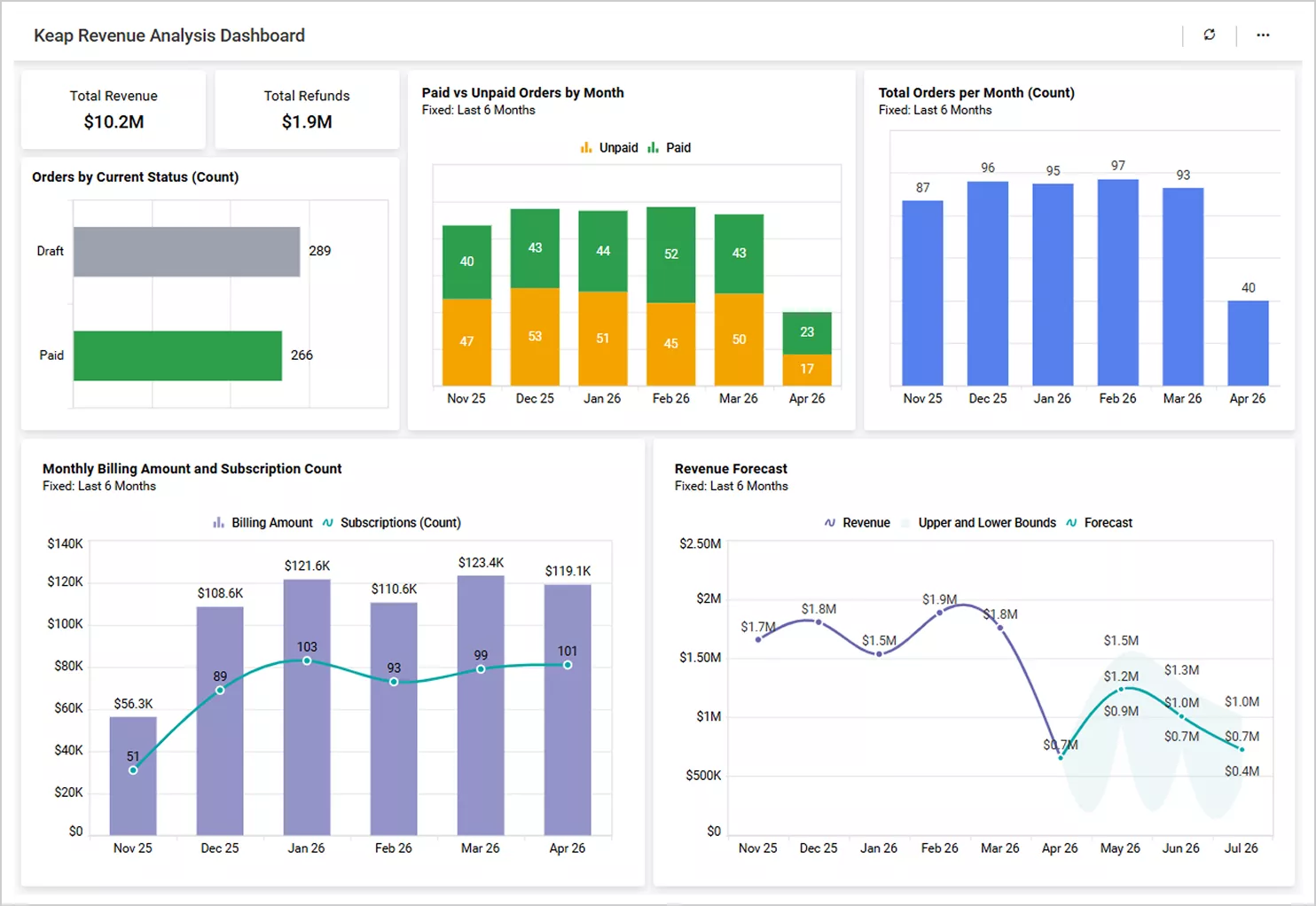Click the Mar 26 Unpaid segment 50

click(x=739, y=339)
